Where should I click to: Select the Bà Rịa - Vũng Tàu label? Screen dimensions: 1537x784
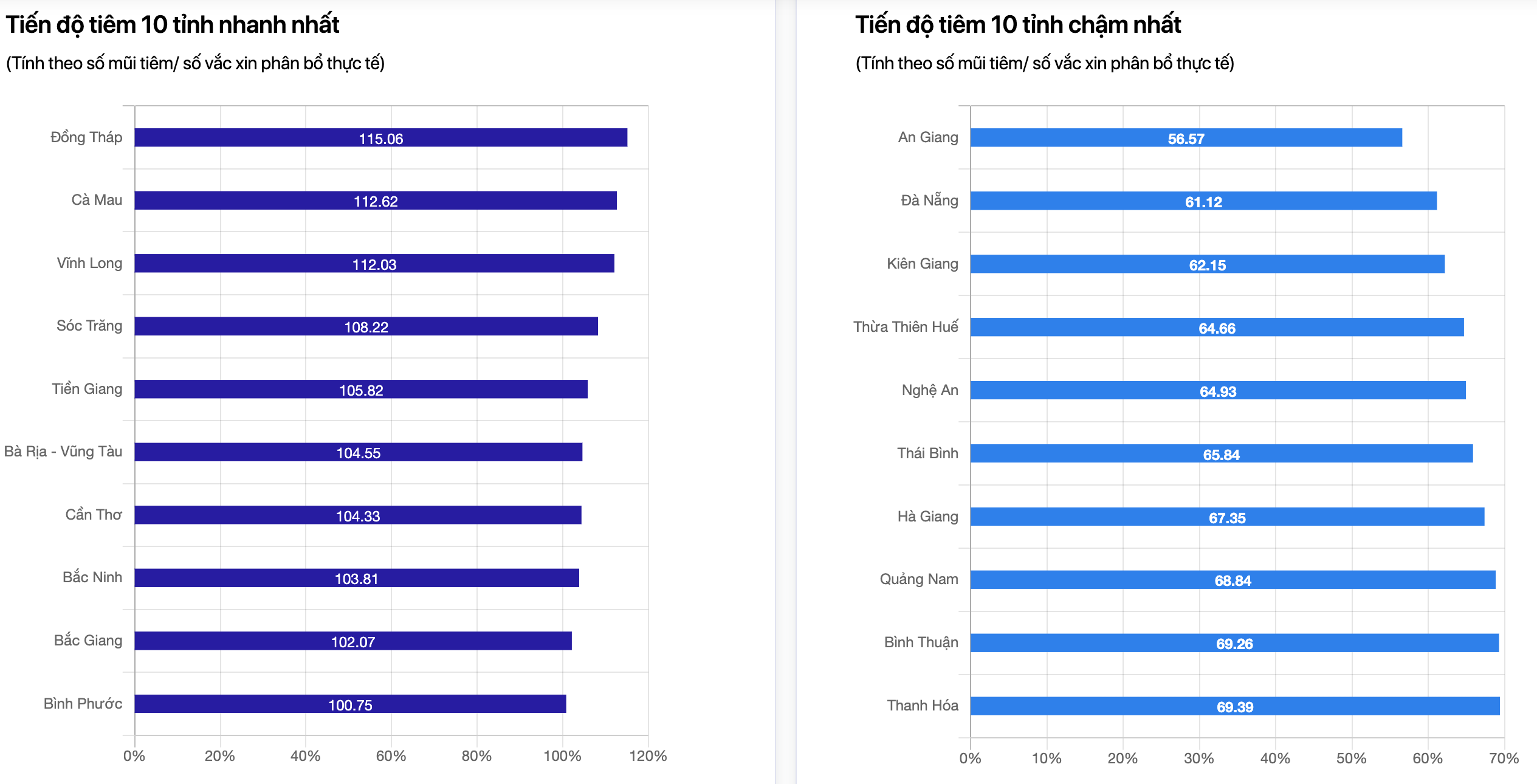63,452
